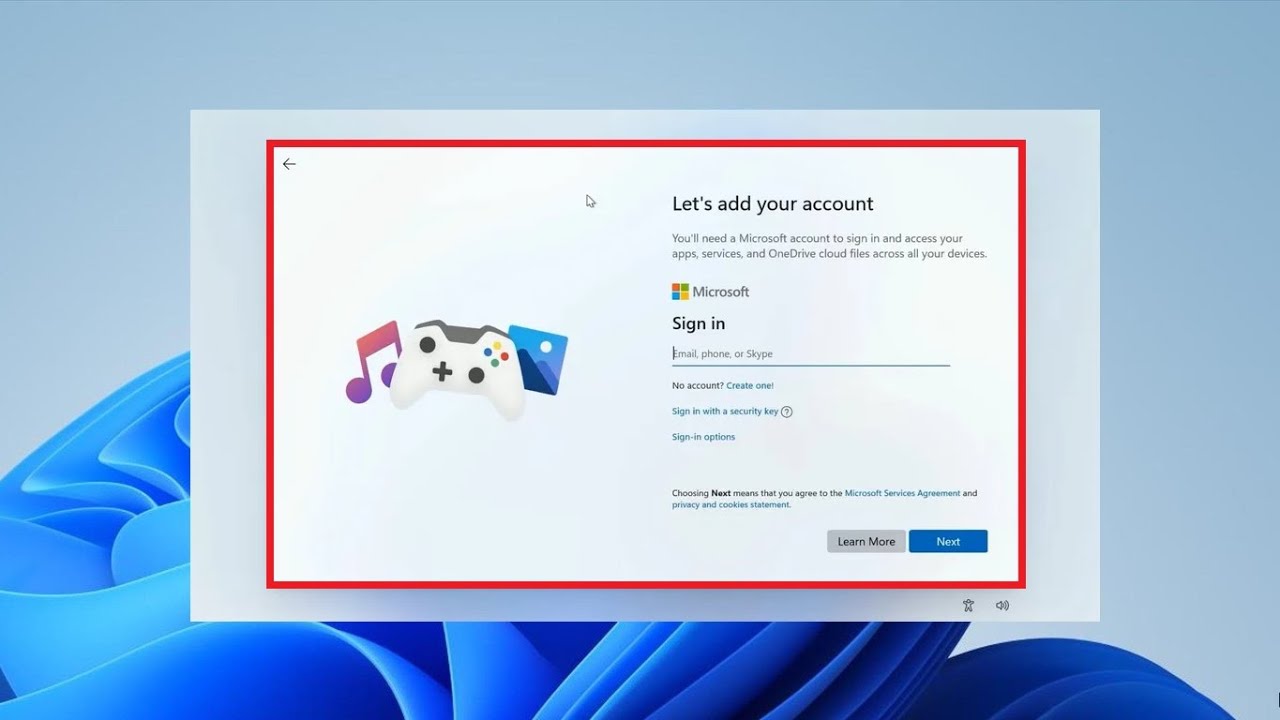
Task: Click the Next button
Action: tap(948, 541)
